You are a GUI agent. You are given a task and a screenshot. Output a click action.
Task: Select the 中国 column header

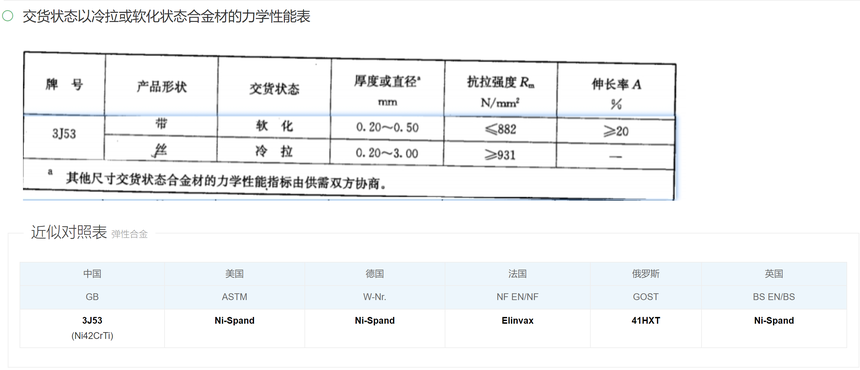(x=92, y=274)
